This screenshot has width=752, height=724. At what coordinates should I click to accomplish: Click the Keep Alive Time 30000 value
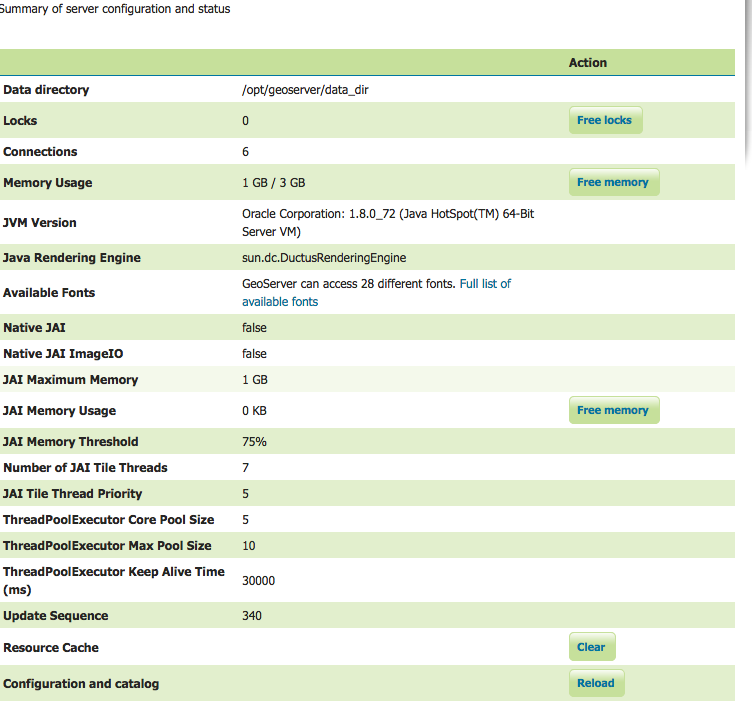pos(258,581)
